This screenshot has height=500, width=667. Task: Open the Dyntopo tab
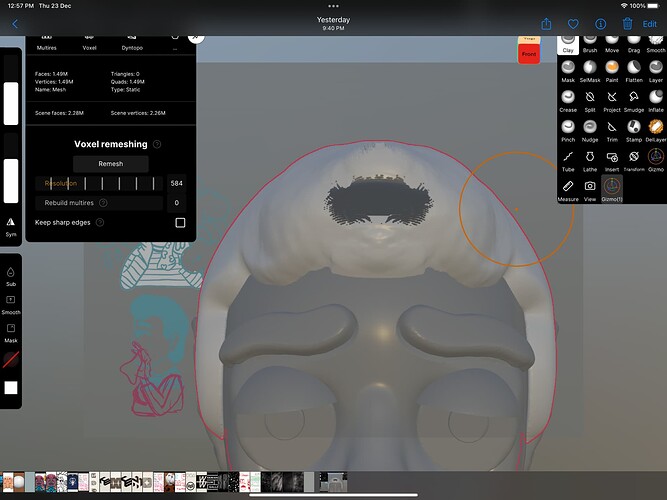[x=132, y=43]
